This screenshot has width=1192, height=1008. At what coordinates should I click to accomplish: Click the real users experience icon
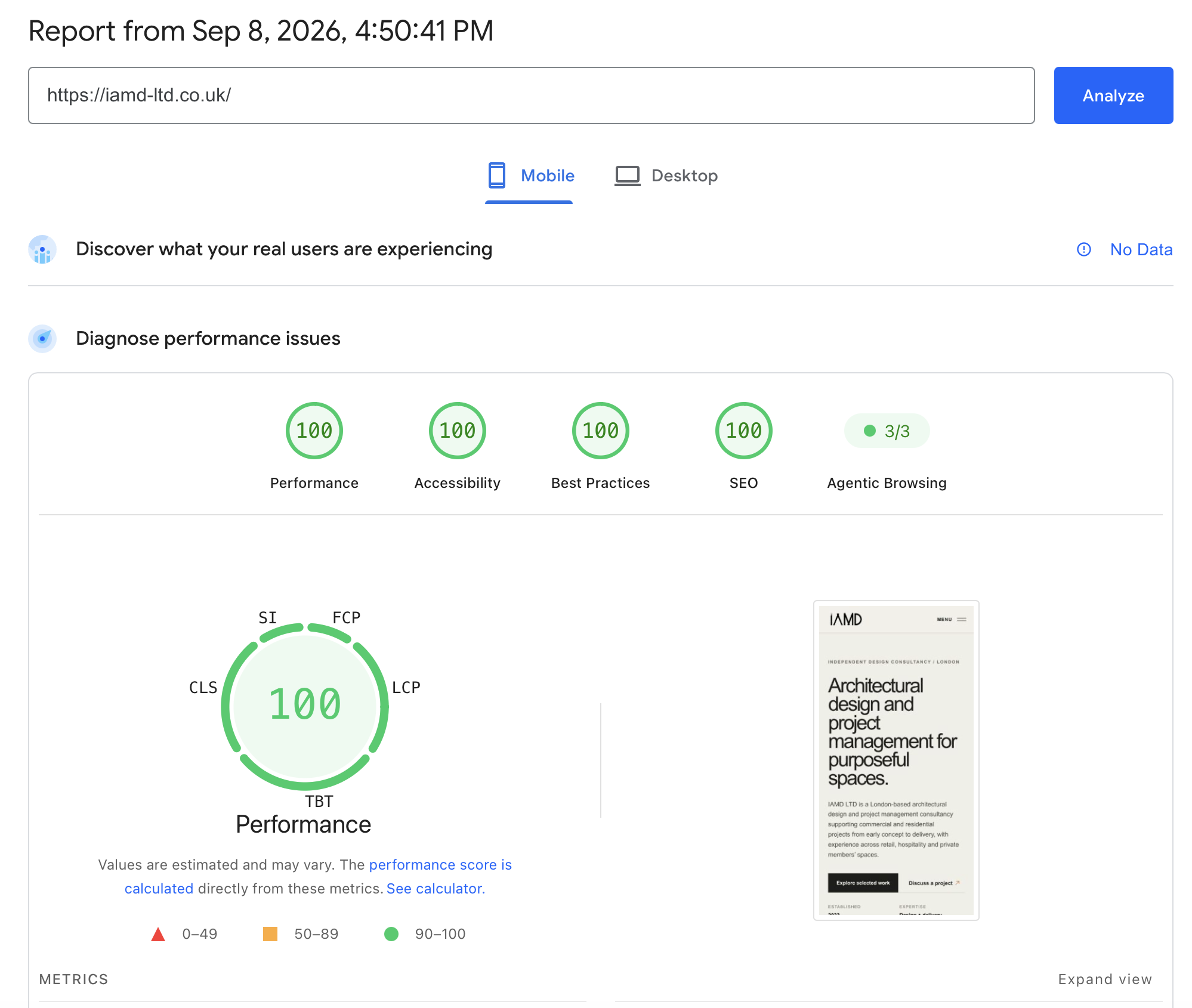pyautogui.click(x=42, y=249)
